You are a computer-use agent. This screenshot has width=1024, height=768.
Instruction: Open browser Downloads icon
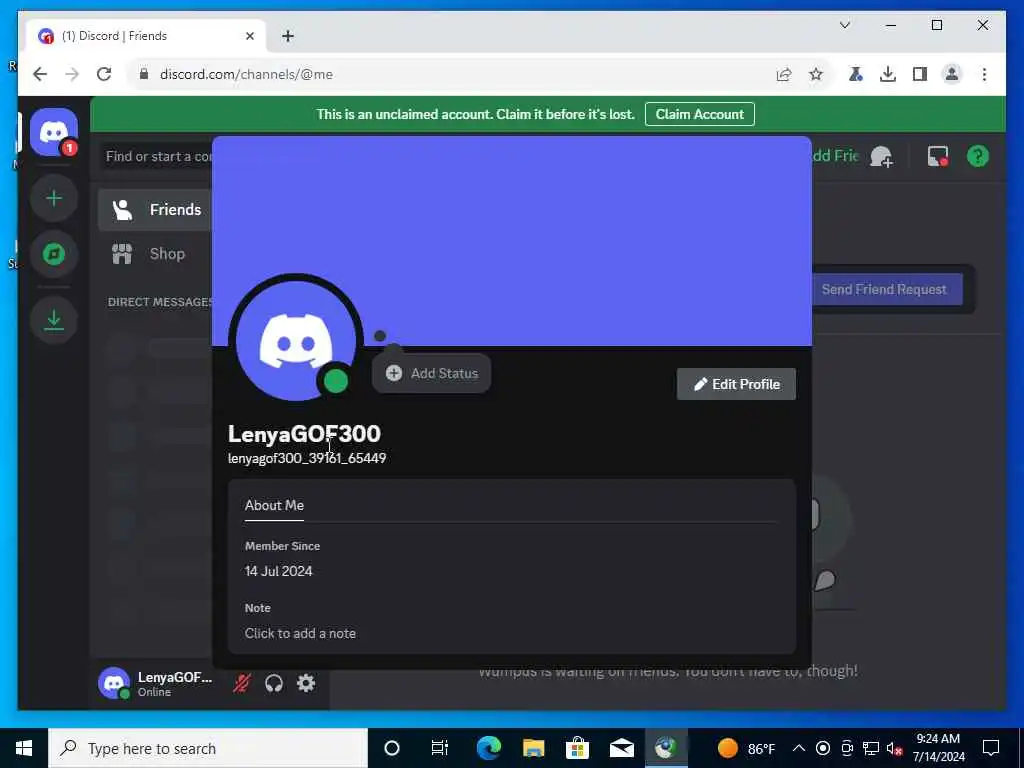coord(888,74)
